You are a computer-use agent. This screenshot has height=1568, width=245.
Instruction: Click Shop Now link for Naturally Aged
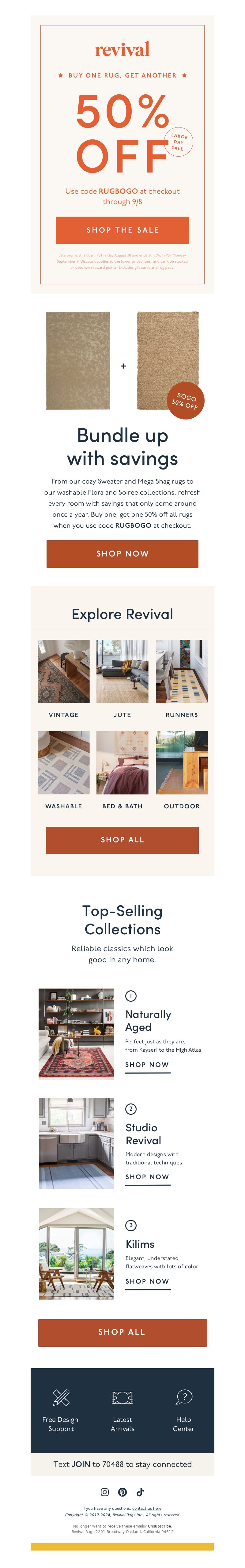coord(147,1065)
